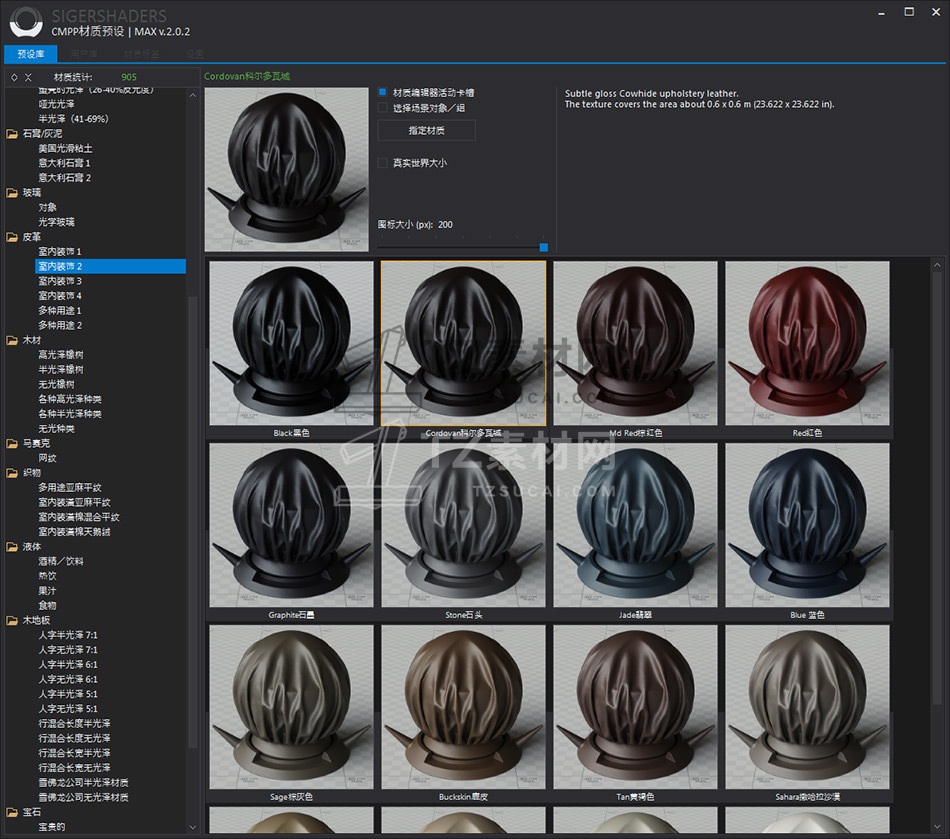Select tree item 室内装饰 1
The image size is (950, 839).
[x=60, y=251]
